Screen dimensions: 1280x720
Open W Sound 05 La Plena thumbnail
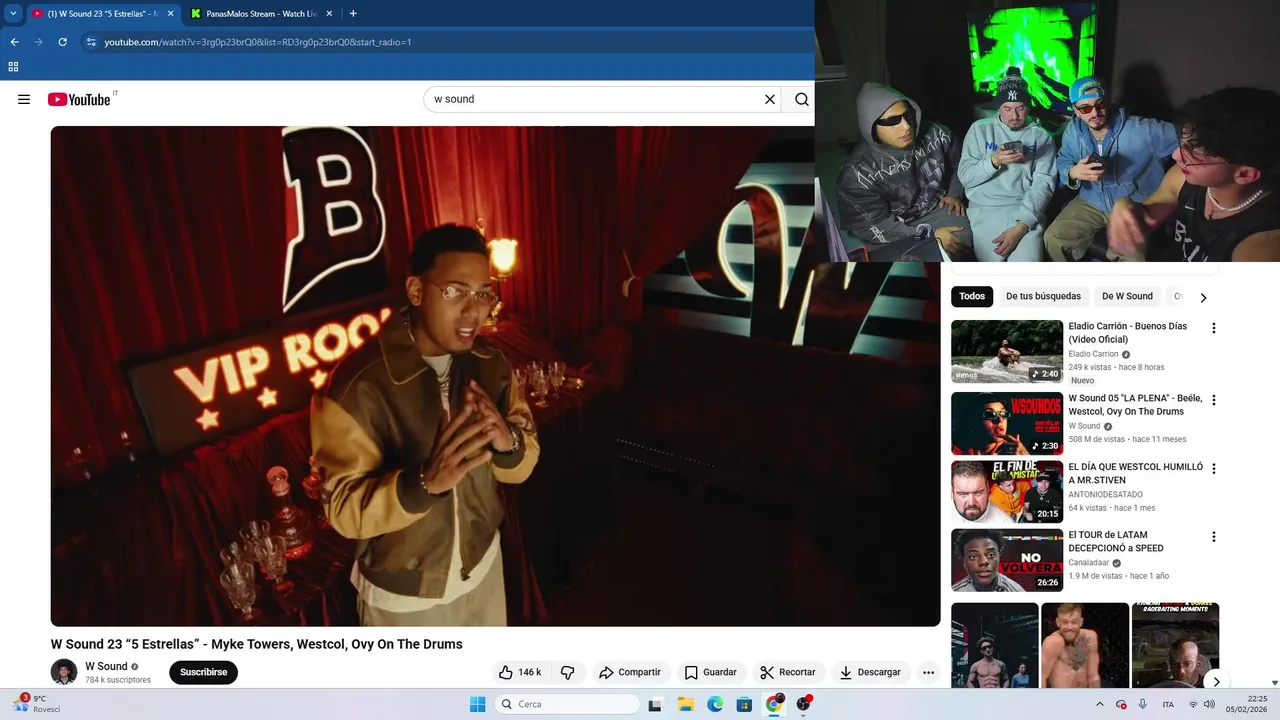pos(1007,423)
